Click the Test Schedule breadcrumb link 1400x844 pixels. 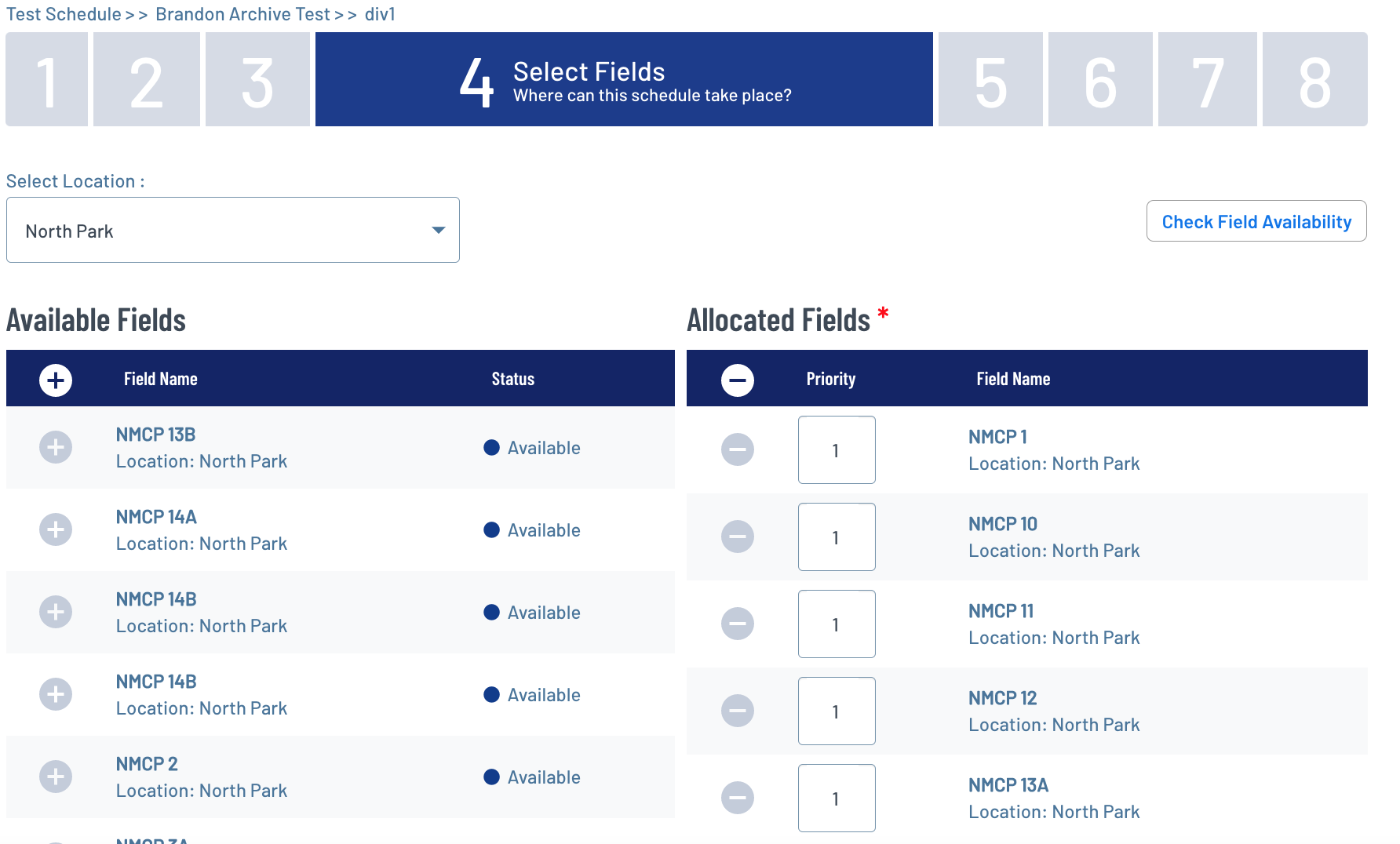point(64,14)
